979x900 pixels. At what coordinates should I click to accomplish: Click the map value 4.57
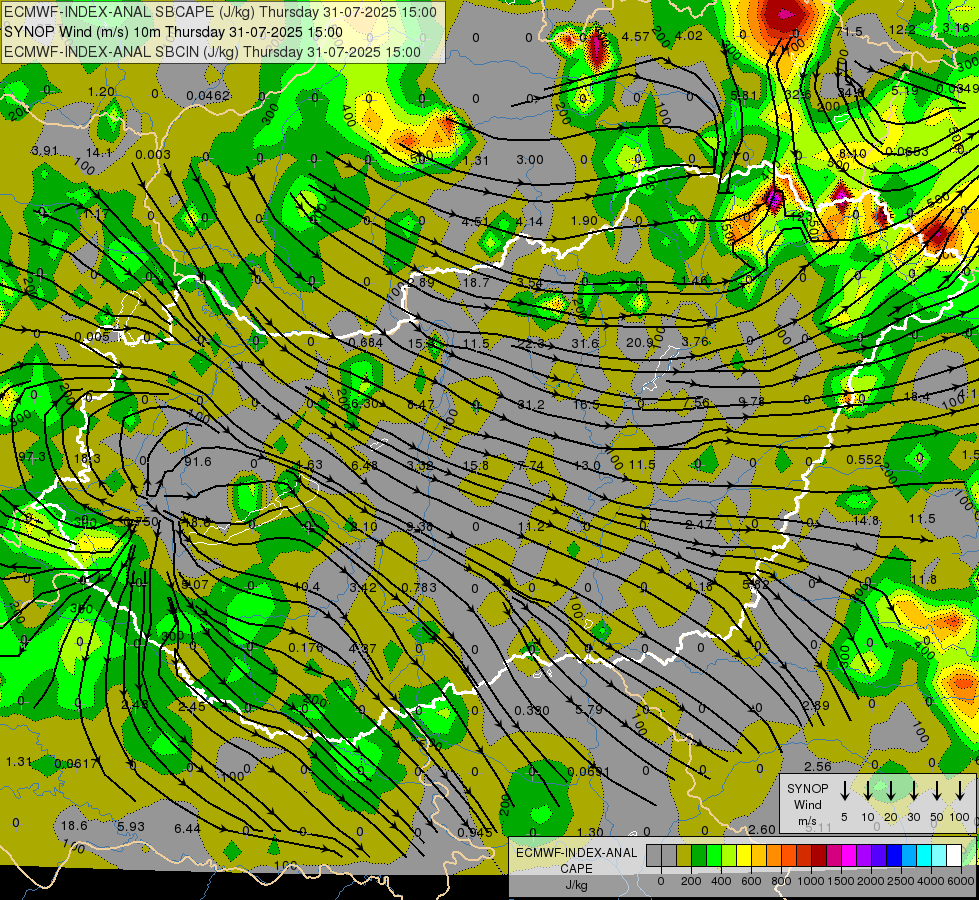[x=636, y=37]
